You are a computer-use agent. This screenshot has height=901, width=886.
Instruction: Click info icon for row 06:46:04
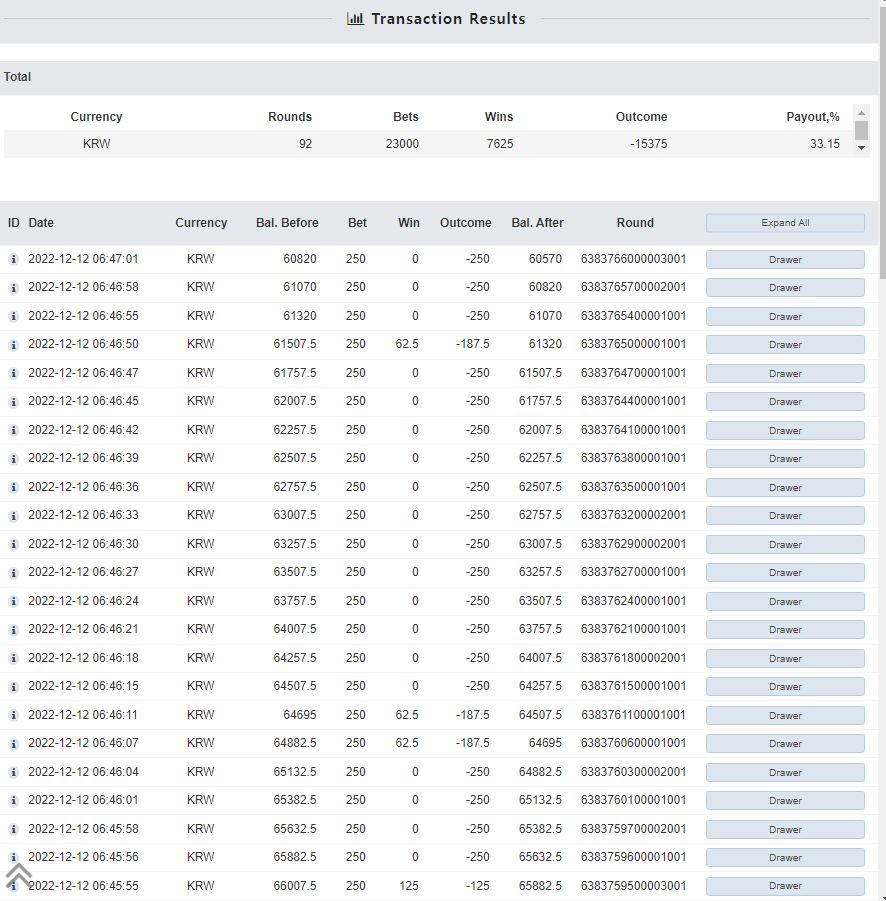[x=14, y=772]
